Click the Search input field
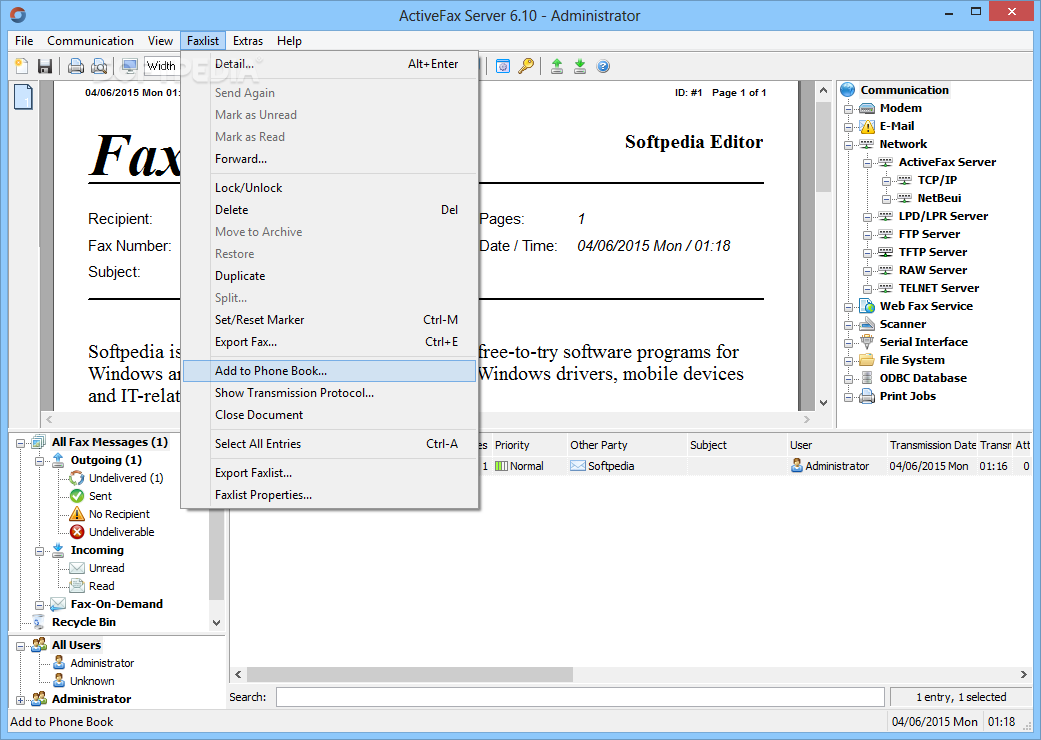This screenshot has height=740, width=1041. (x=580, y=697)
